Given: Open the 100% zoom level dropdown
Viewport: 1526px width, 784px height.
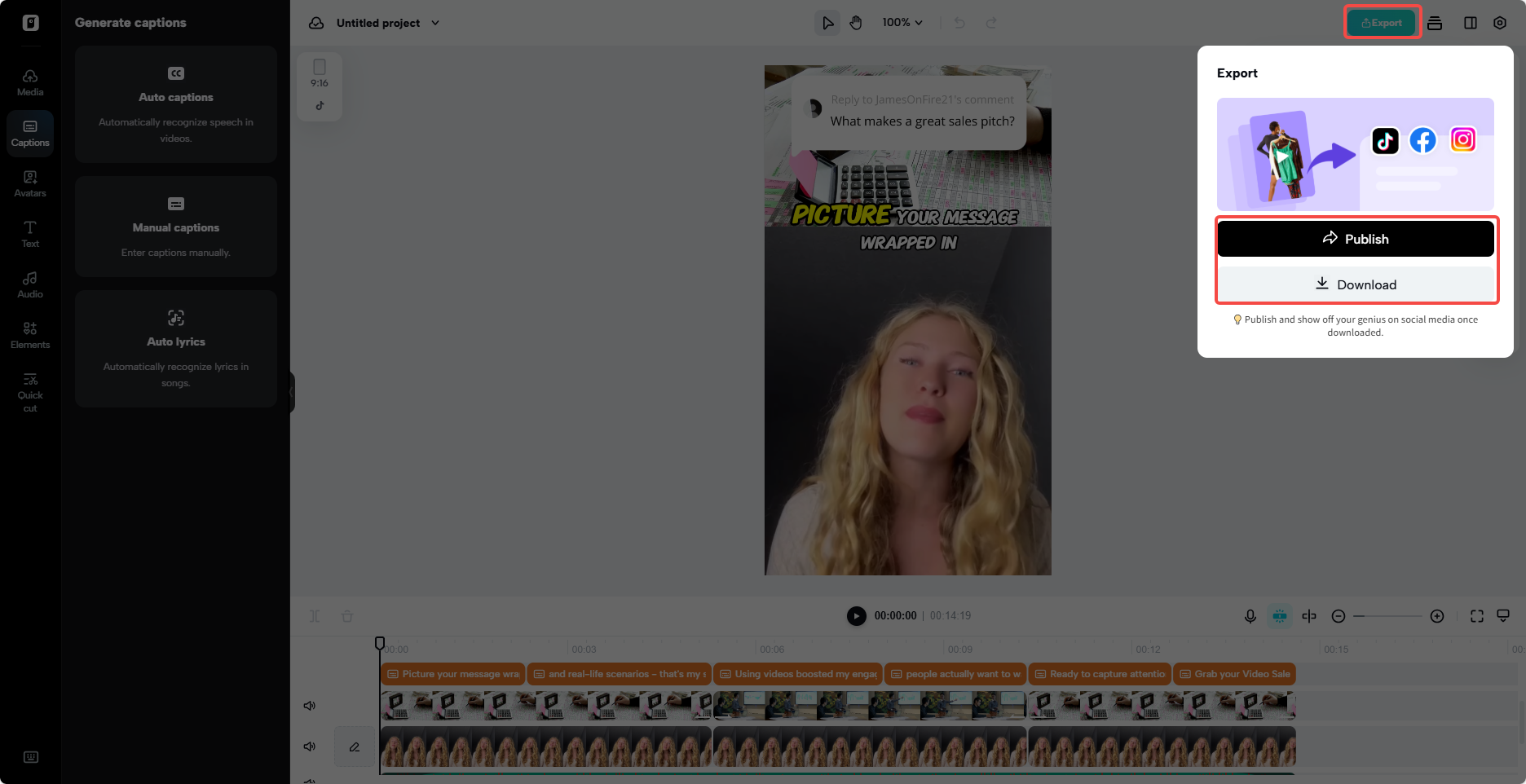Looking at the screenshot, I should 902,23.
